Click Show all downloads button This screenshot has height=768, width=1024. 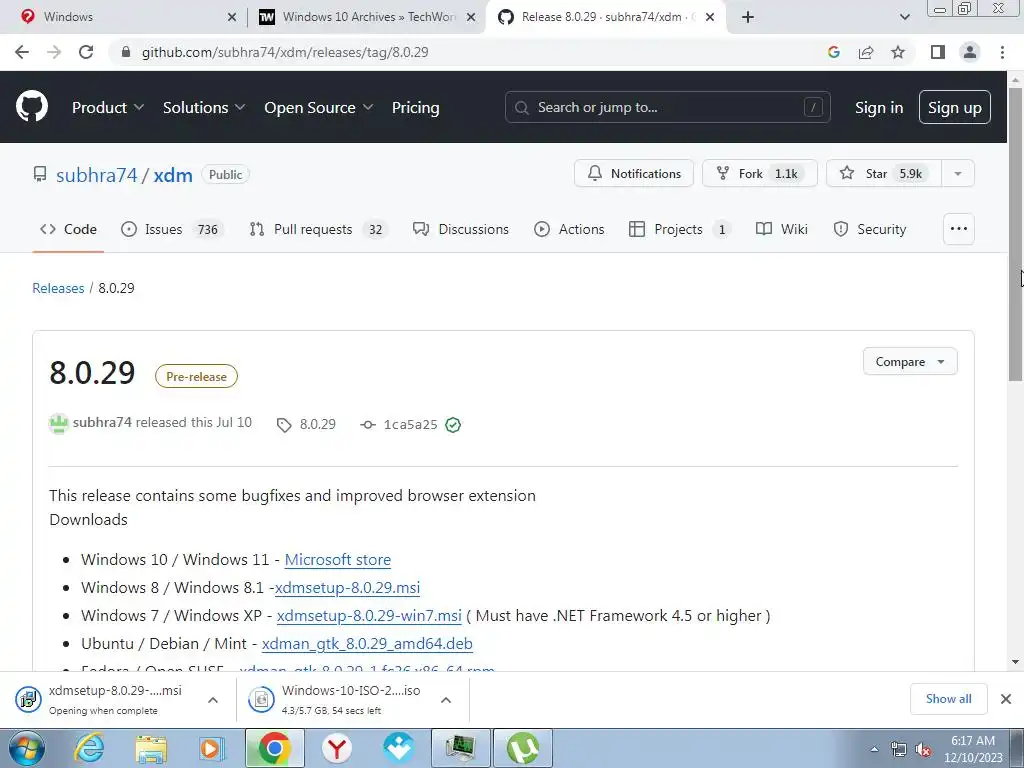pyautogui.click(x=948, y=699)
